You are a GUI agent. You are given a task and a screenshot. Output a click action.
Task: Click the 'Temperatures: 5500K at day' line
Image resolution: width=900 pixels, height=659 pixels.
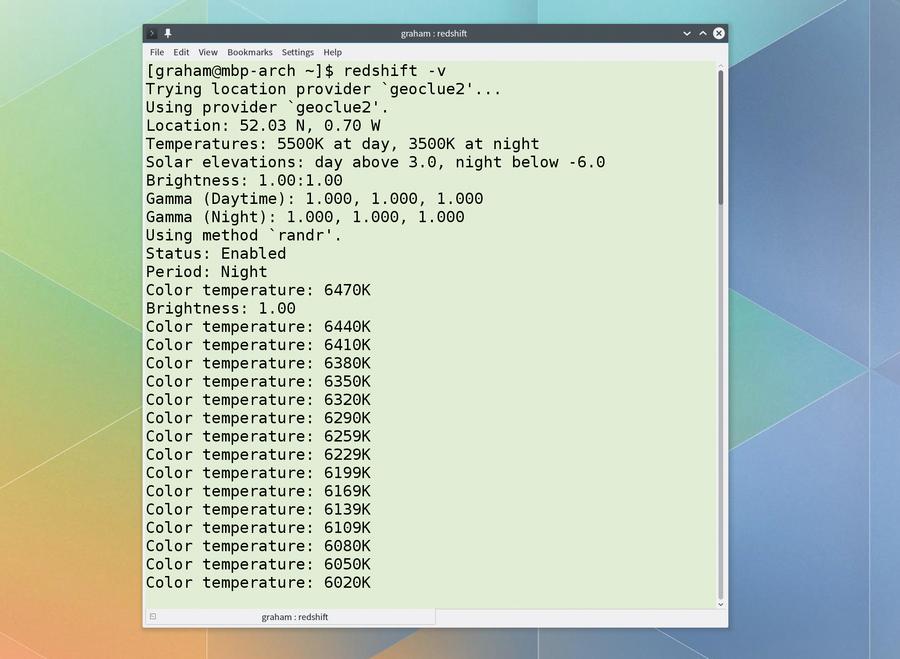pyautogui.click(x=343, y=144)
